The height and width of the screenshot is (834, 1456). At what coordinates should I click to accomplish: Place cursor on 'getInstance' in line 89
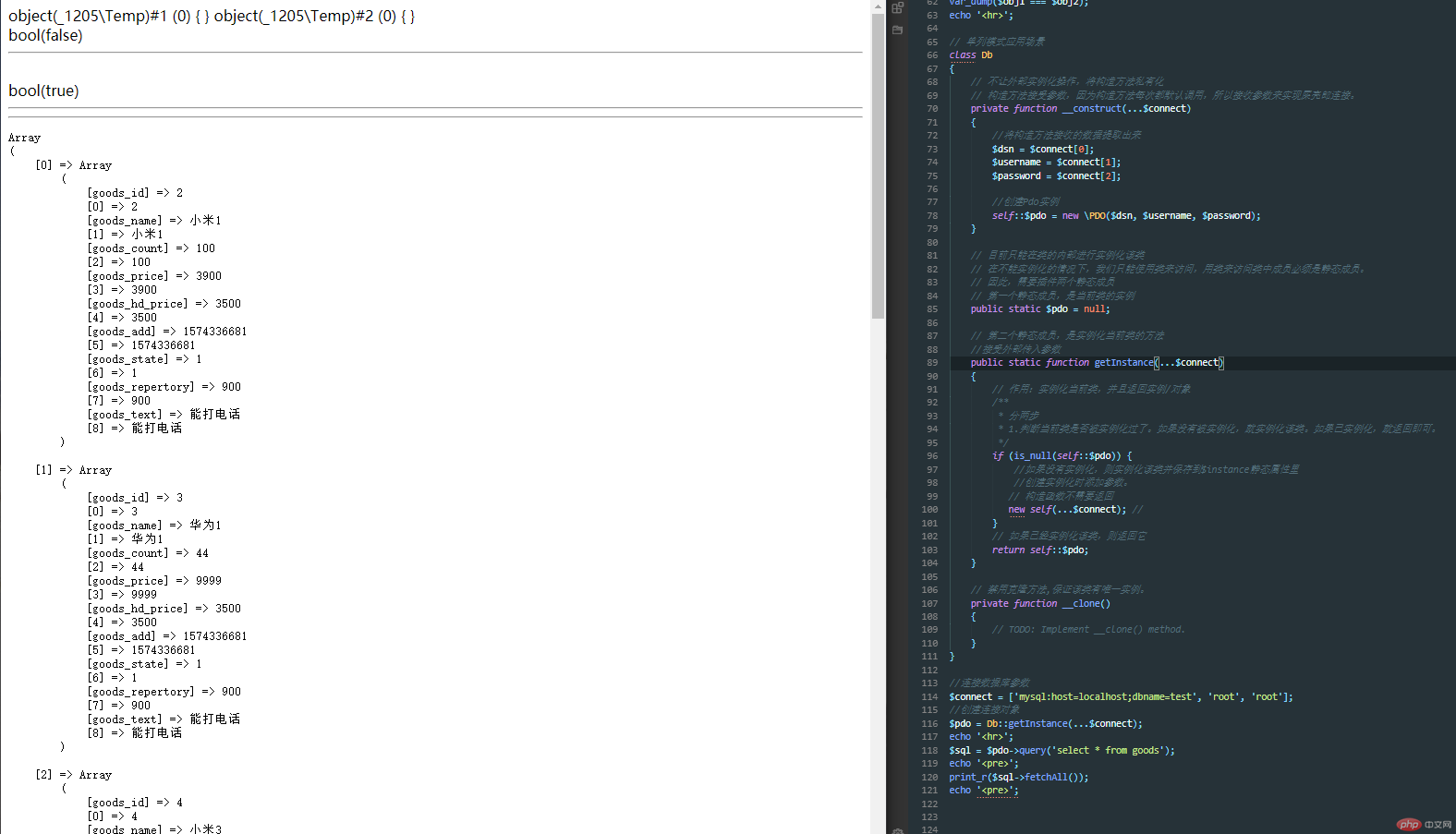click(1123, 363)
